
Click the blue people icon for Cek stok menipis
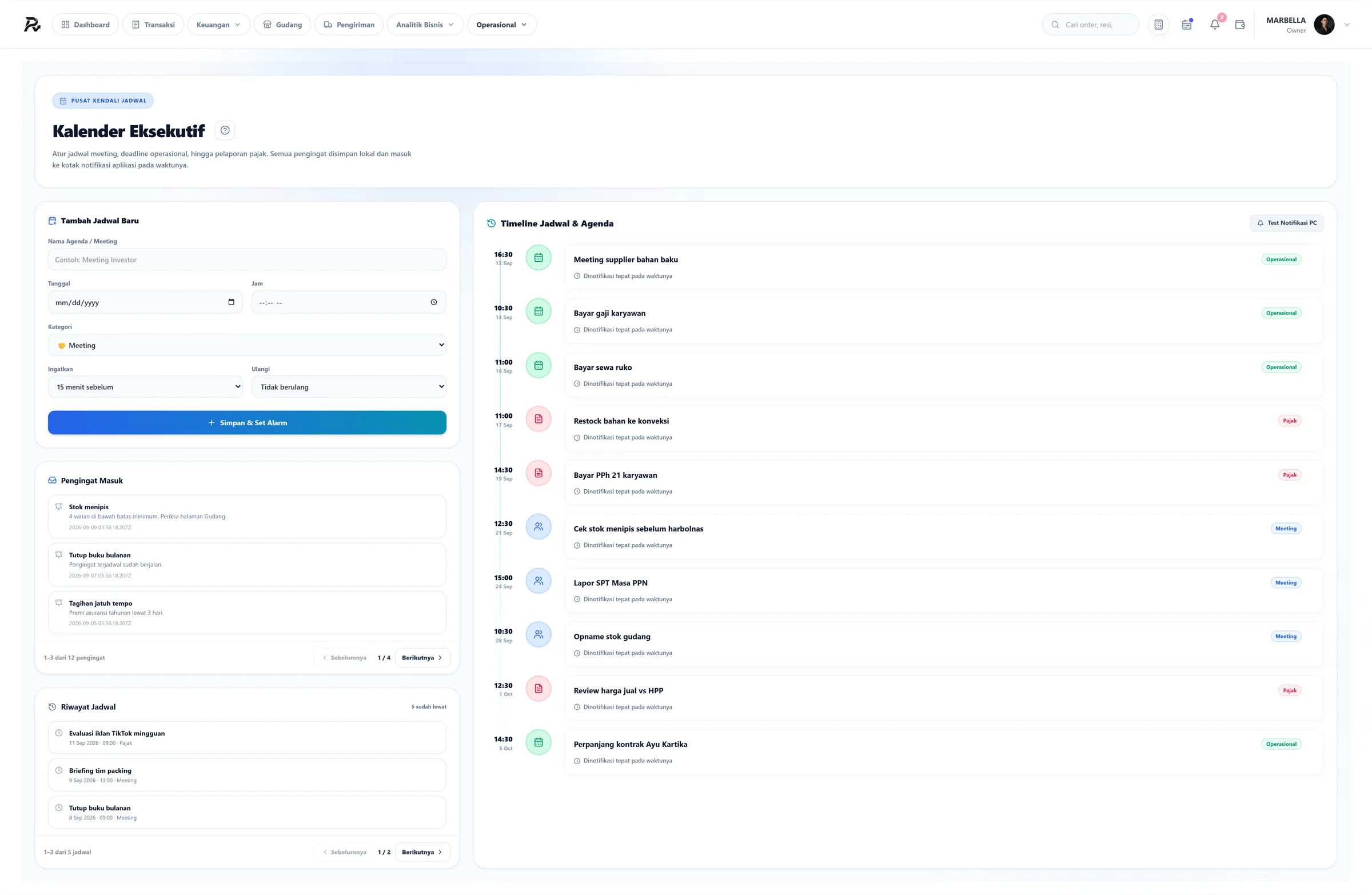[x=539, y=527]
